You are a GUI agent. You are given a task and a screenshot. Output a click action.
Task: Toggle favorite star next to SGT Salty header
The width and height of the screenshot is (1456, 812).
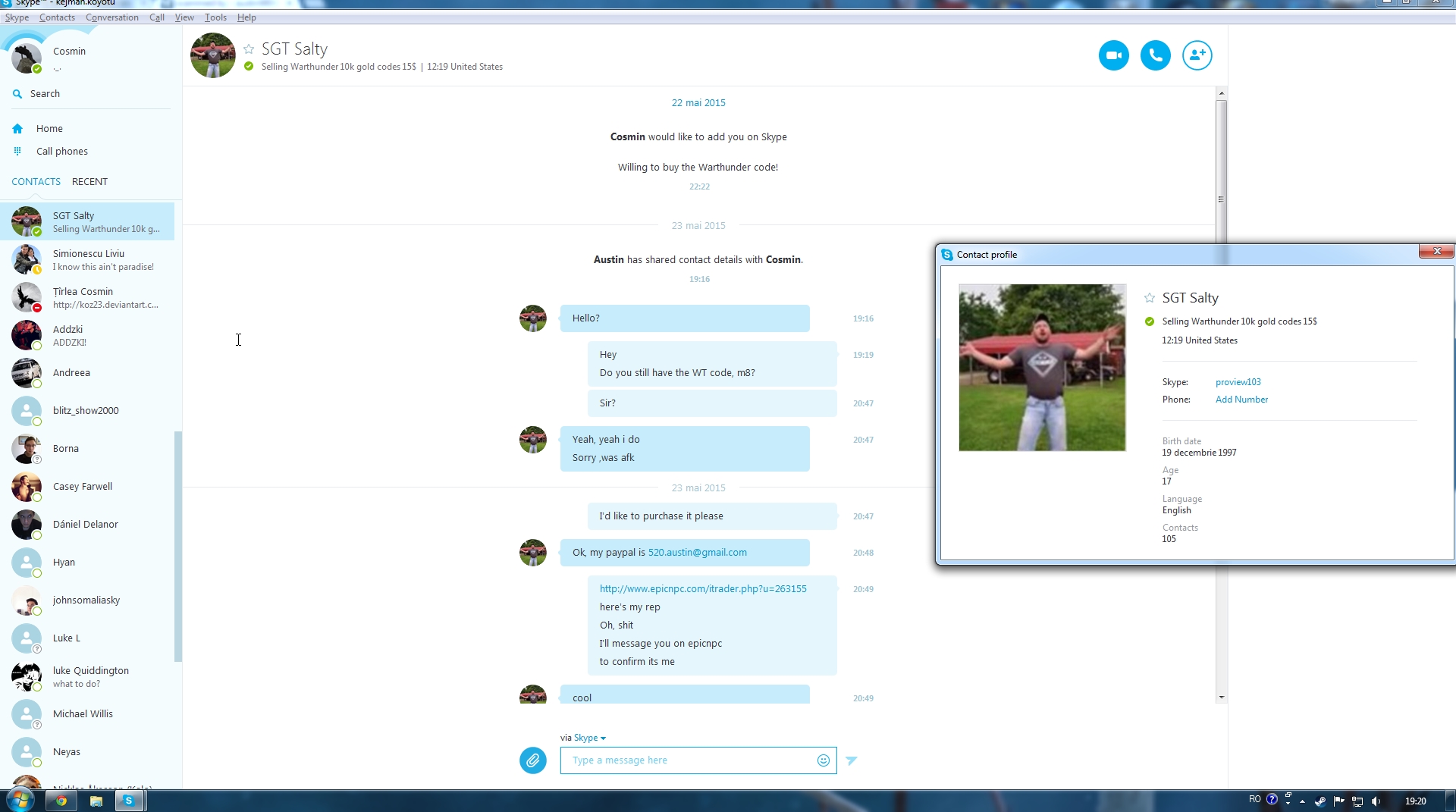pyautogui.click(x=249, y=49)
